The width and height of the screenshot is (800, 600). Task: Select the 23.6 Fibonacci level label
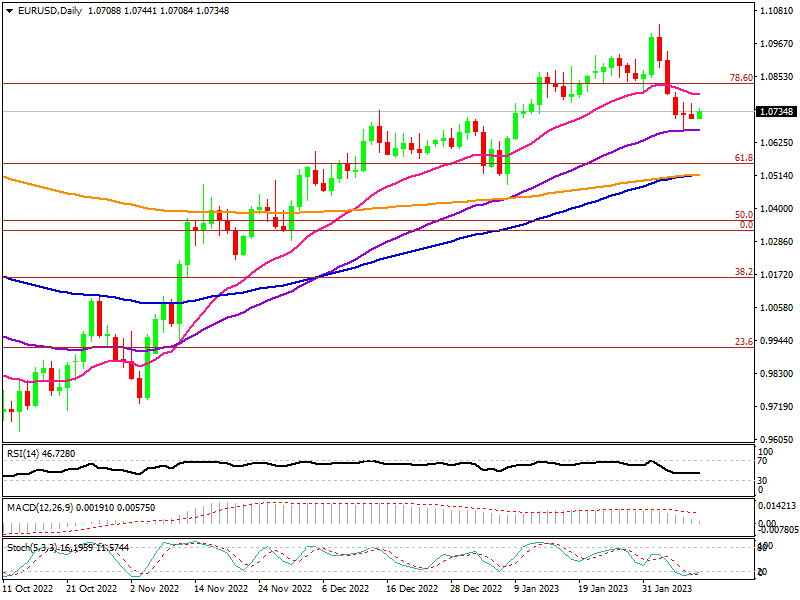tap(743, 342)
